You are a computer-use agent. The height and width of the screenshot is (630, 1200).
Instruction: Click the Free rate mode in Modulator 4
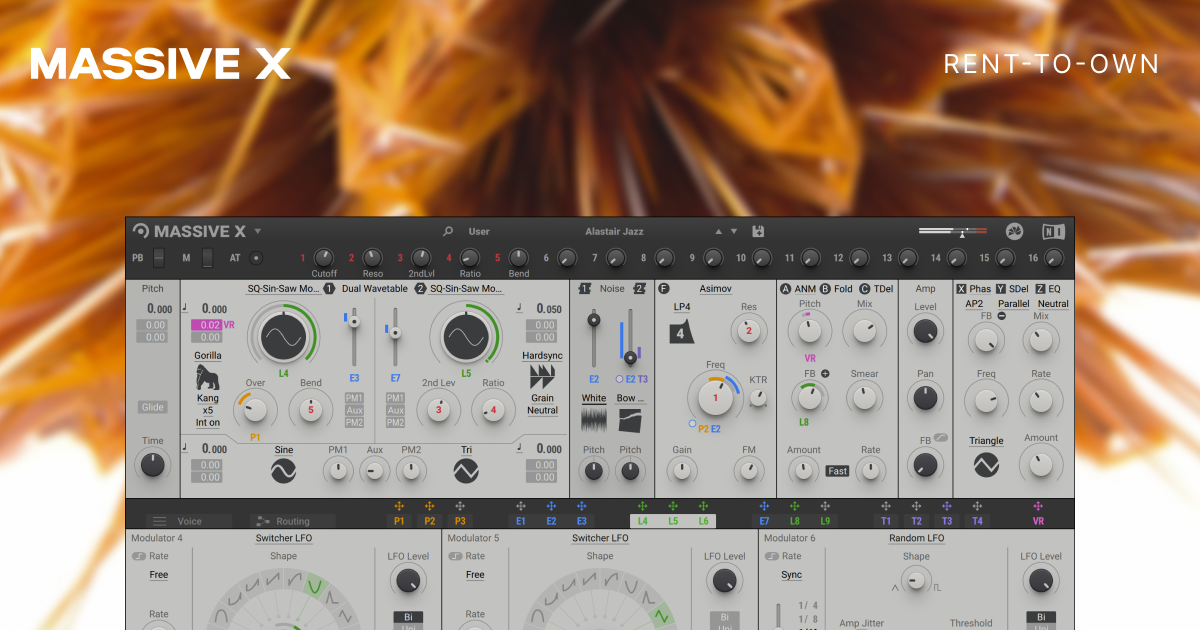[159, 575]
